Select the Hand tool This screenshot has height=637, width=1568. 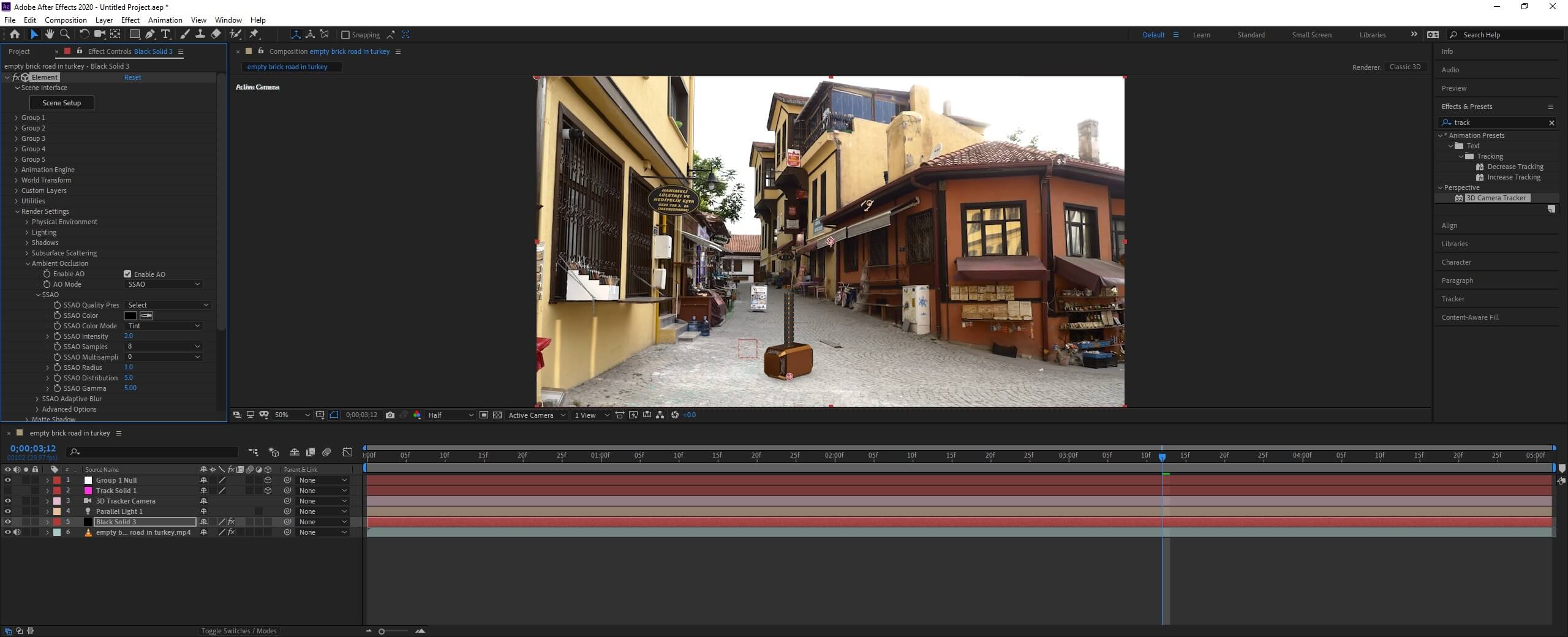point(50,34)
